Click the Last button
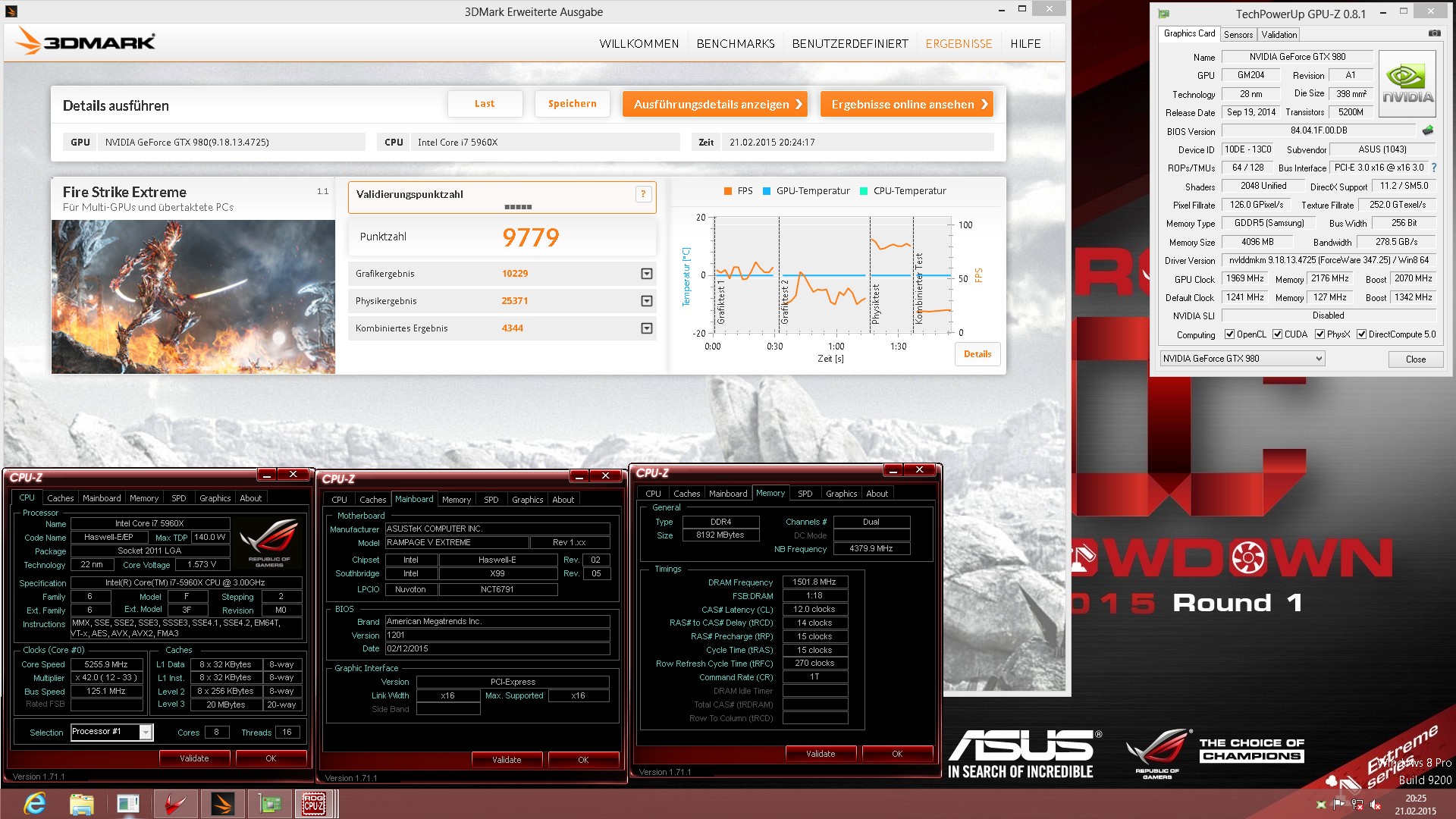This screenshot has width=1456, height=819. 485,104
